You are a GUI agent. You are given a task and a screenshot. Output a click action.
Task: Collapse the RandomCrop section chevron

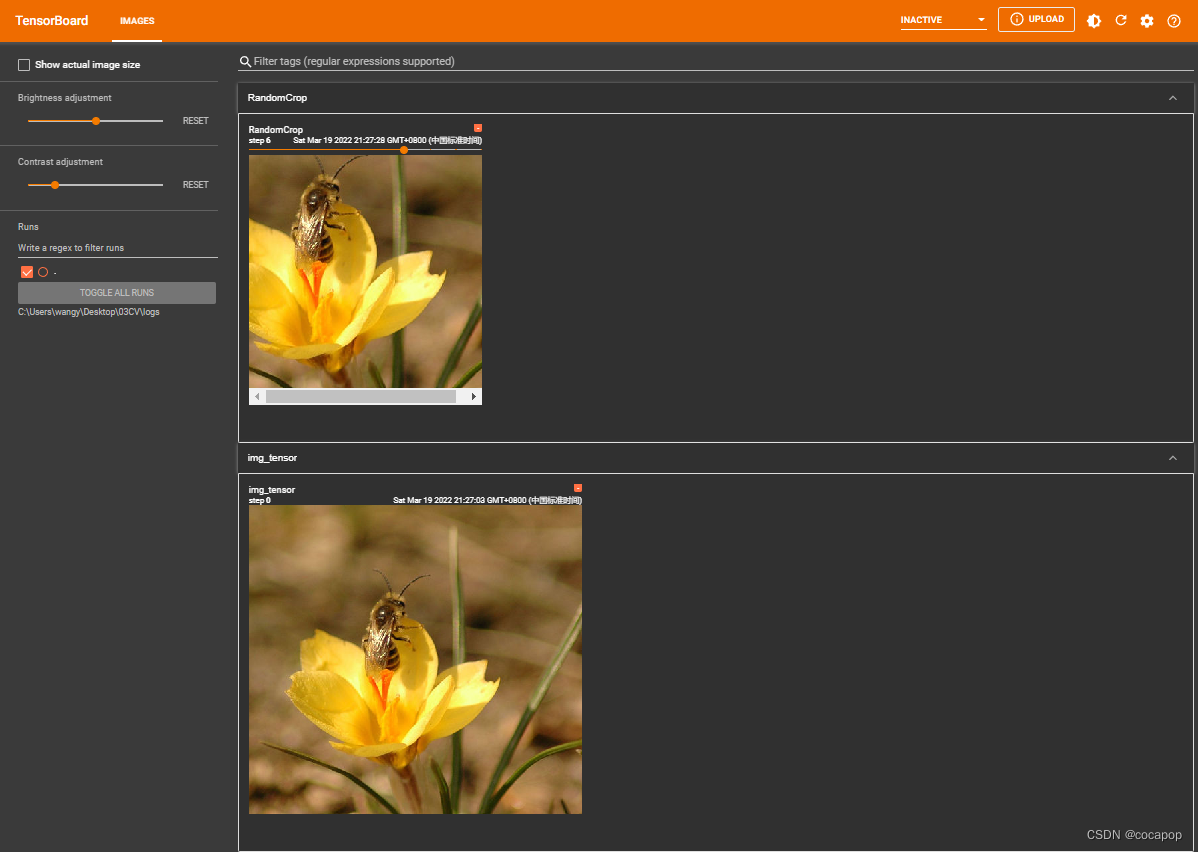click(x=1172, y=97)
